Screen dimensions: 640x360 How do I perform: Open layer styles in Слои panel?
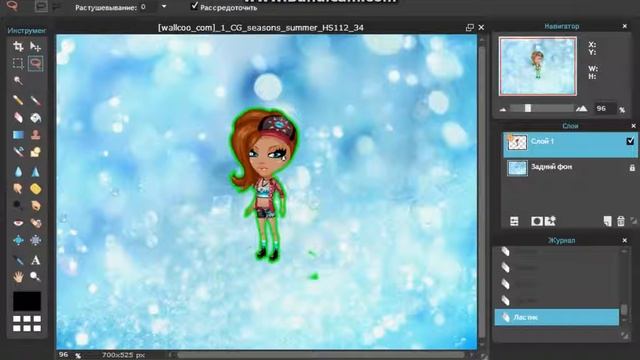click(x=550, y=221)
